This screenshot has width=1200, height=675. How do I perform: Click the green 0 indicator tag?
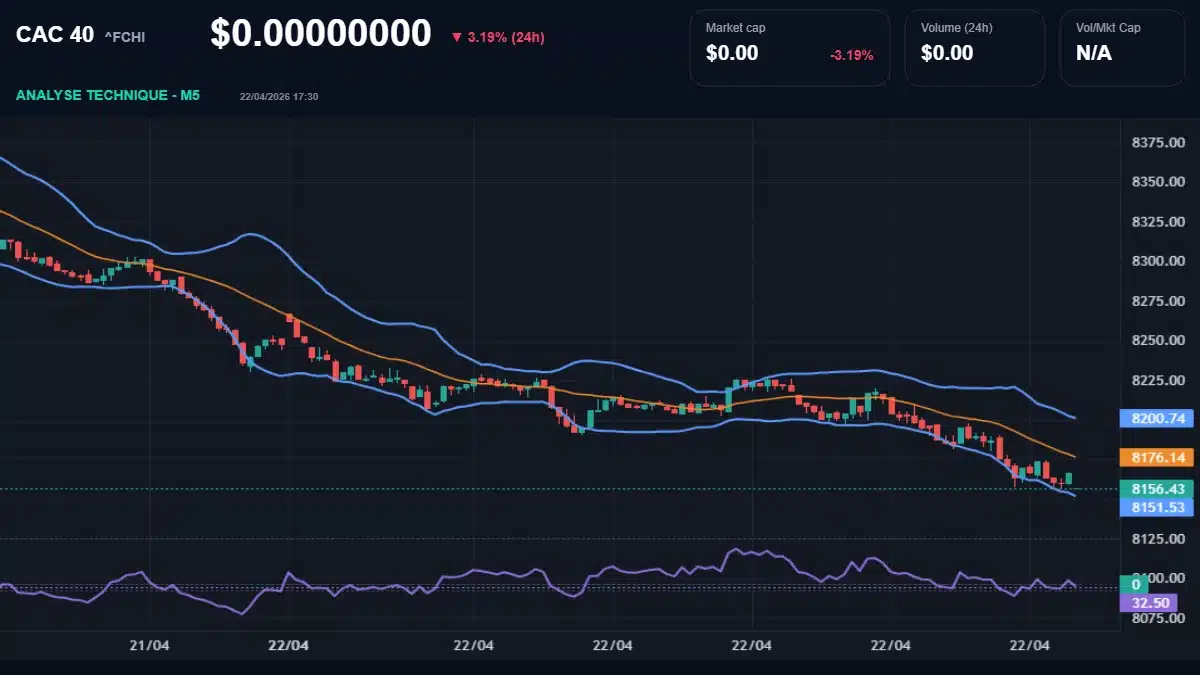click(x=1136, y=584)
